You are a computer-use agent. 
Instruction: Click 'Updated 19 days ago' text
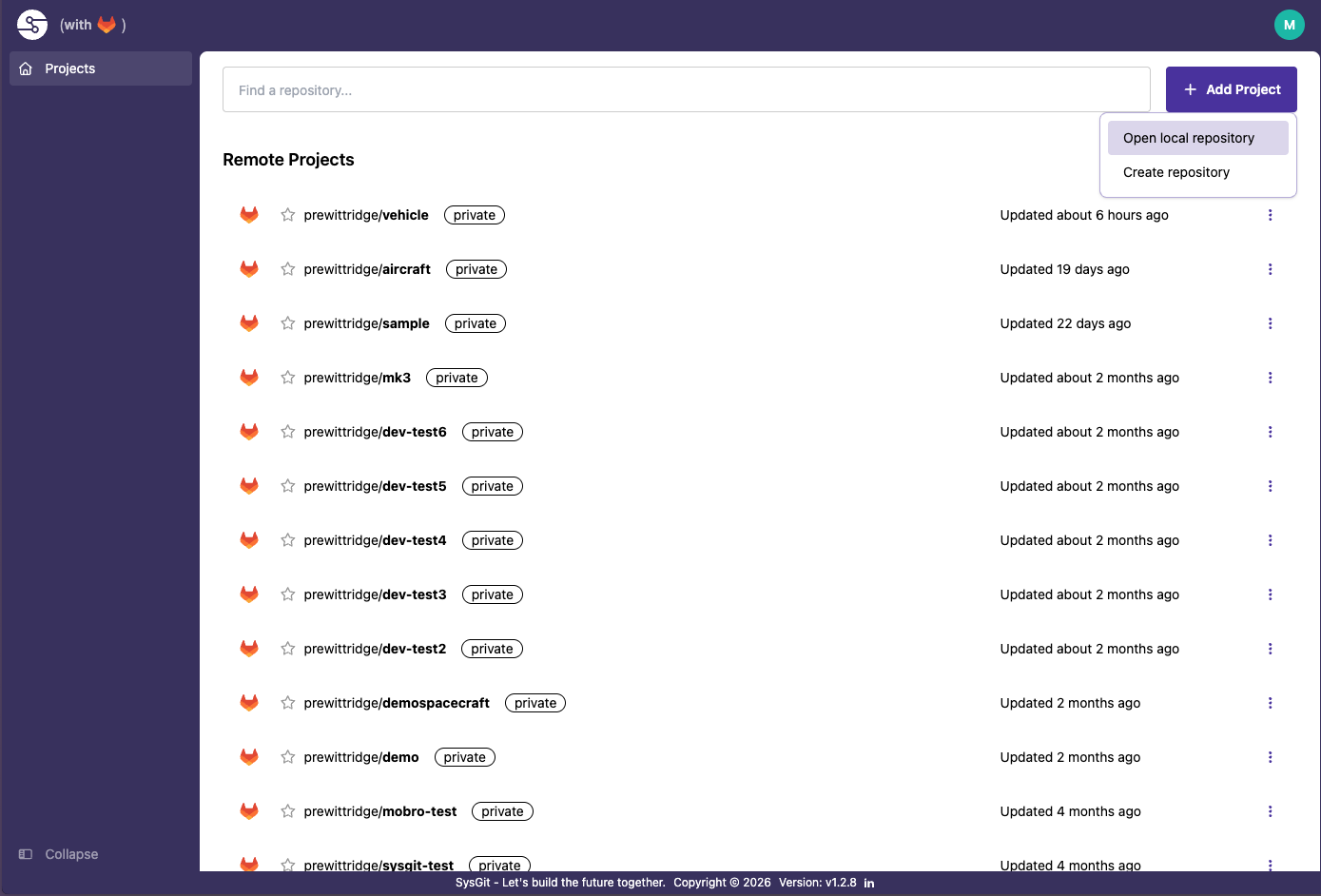pos(1064,269)
